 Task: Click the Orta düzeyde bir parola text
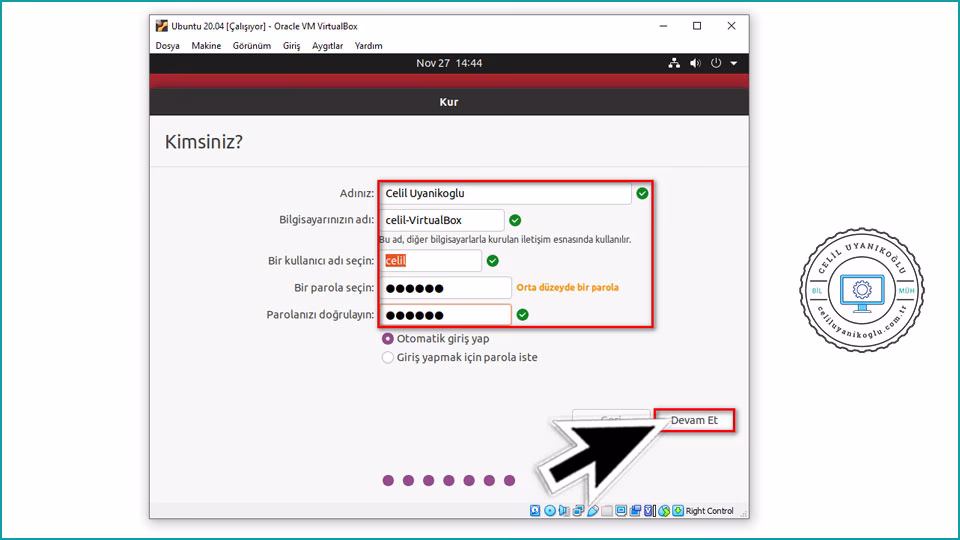568,287
